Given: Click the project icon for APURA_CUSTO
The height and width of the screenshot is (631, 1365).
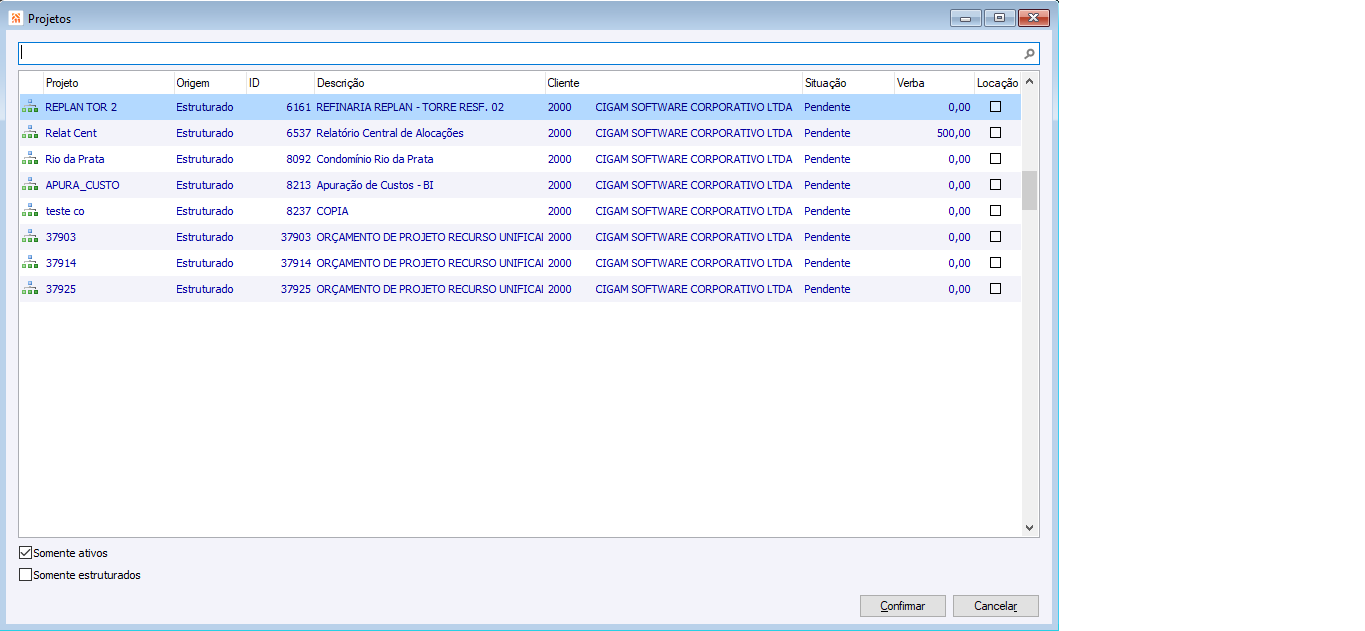Looking at the screenshot, I should pyautogui.click(x=30, y=185).
